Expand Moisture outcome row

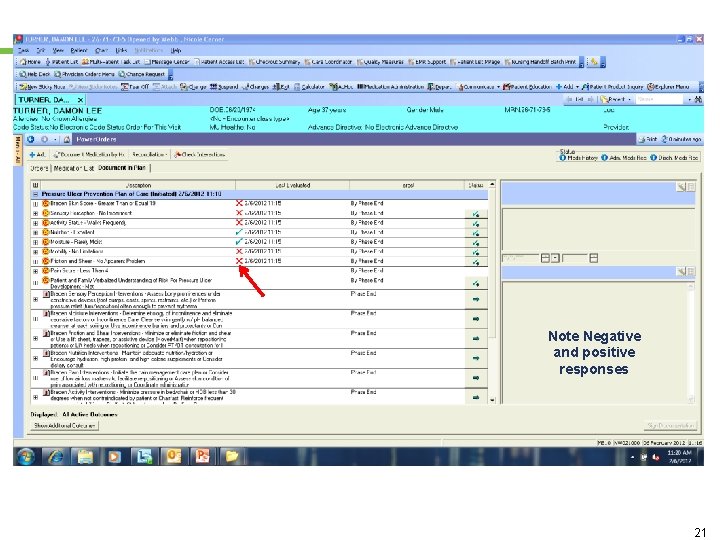[35, 242]
